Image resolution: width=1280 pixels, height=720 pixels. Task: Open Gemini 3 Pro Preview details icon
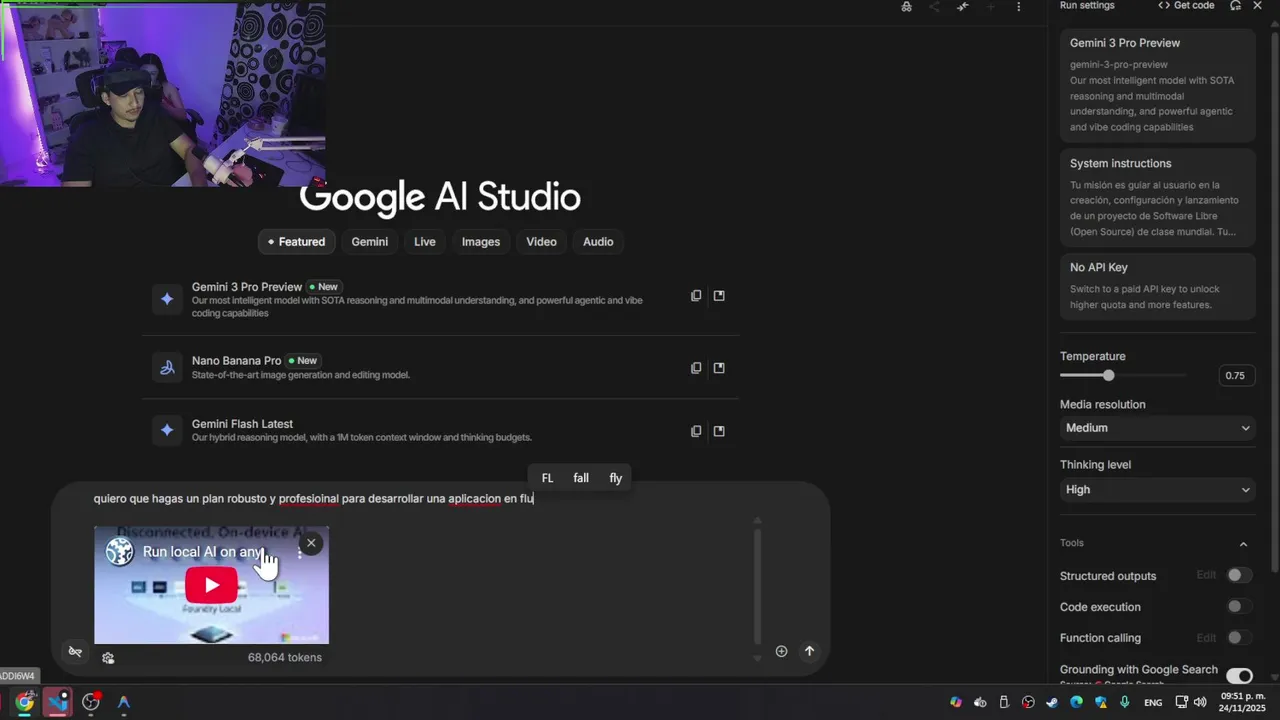(719, 296)
